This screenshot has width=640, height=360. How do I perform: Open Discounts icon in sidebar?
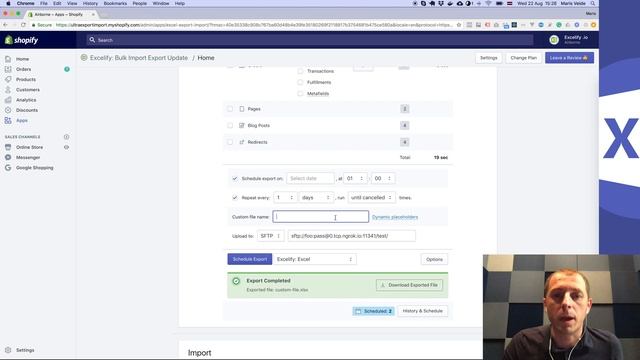click(8, 110)
